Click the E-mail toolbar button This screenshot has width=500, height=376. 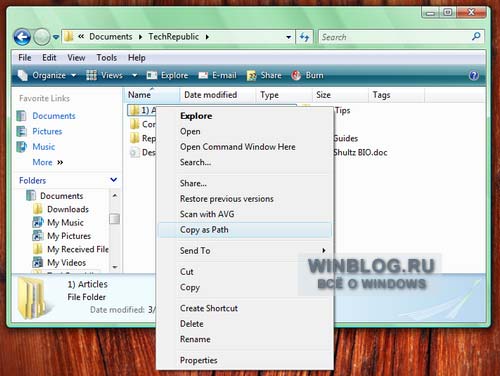[217, 76]
